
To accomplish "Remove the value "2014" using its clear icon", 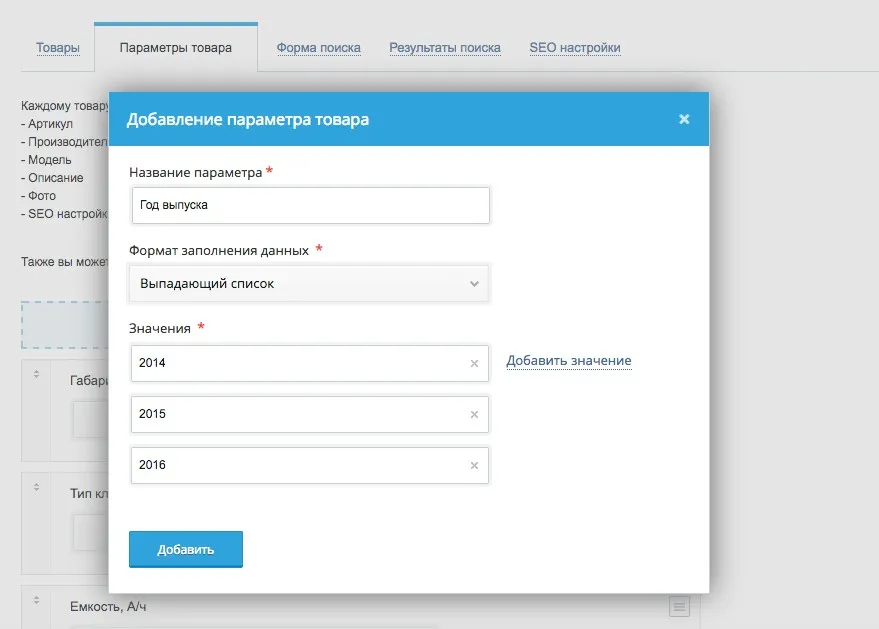I will coord(475,364).
